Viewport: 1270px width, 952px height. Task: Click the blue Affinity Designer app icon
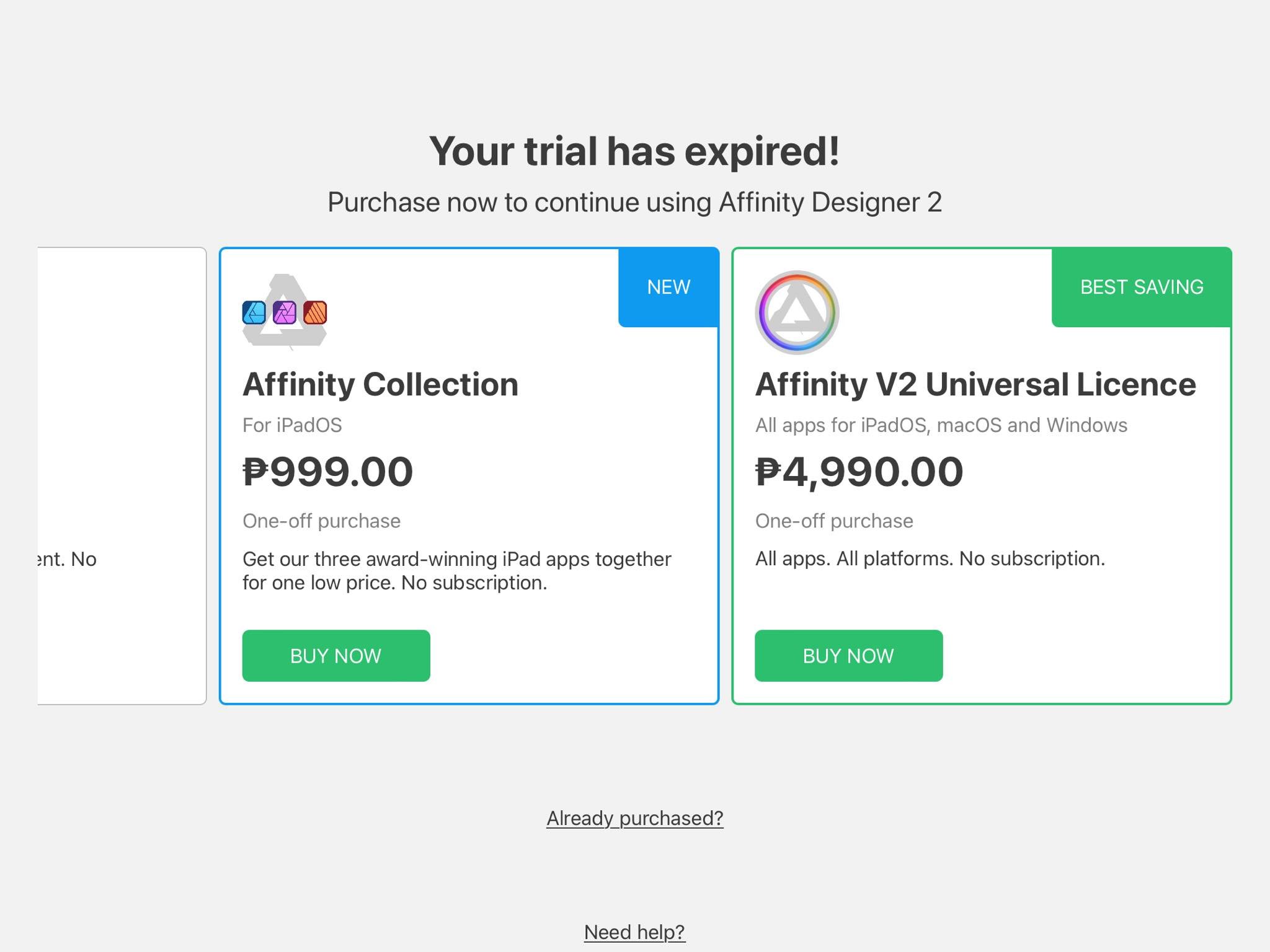[254, 312]
